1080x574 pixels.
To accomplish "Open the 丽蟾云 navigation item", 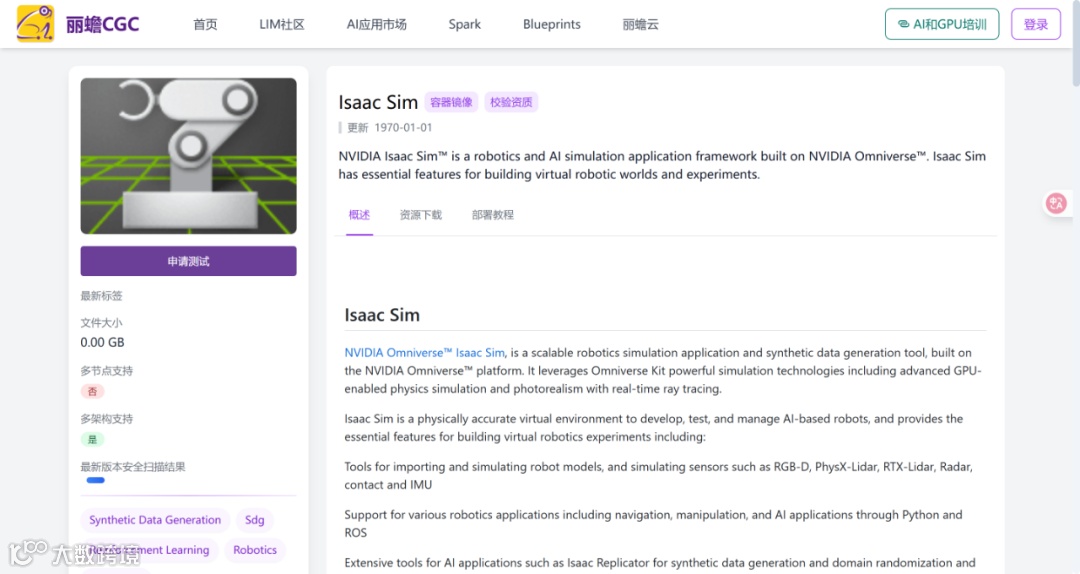I will coord(641,24).
